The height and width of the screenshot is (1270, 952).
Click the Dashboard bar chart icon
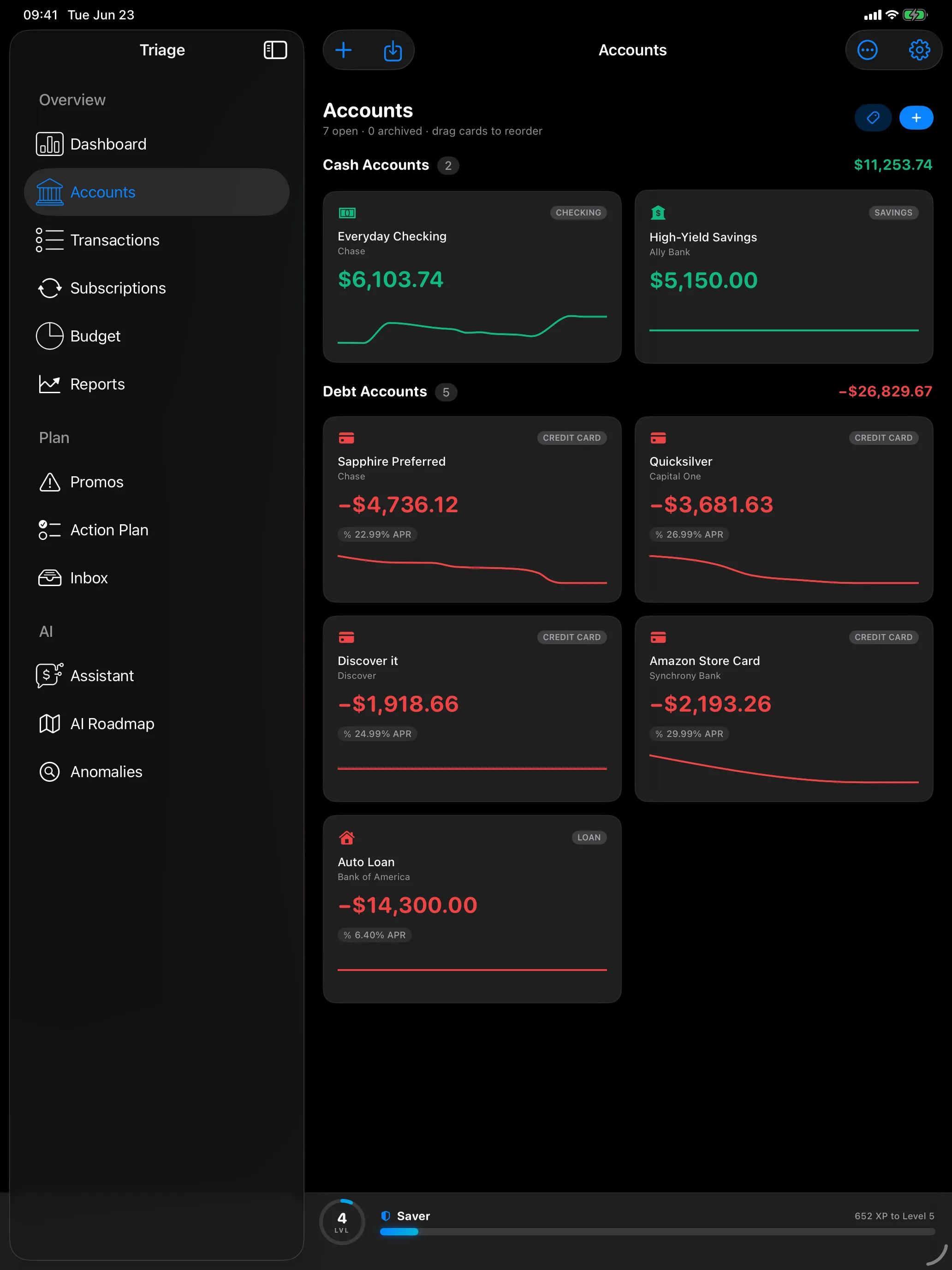point(49,144)
